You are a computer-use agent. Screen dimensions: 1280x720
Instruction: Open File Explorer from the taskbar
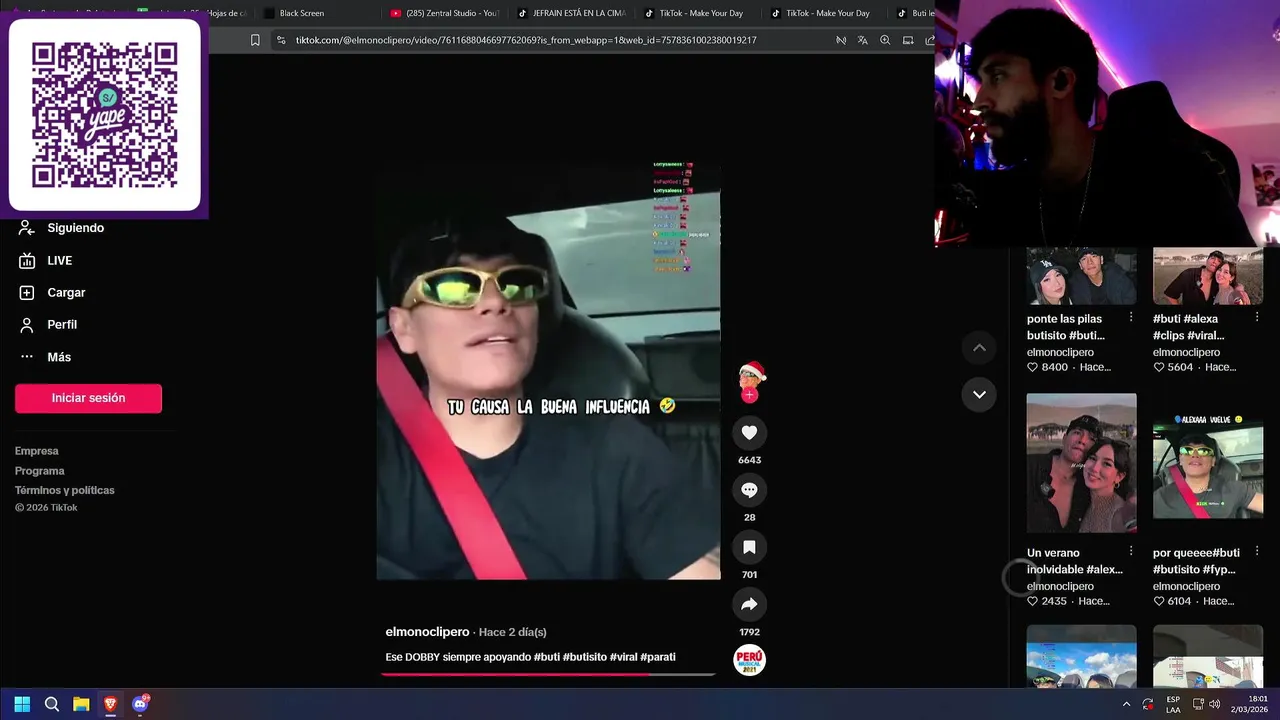click(x=81, y=704)
